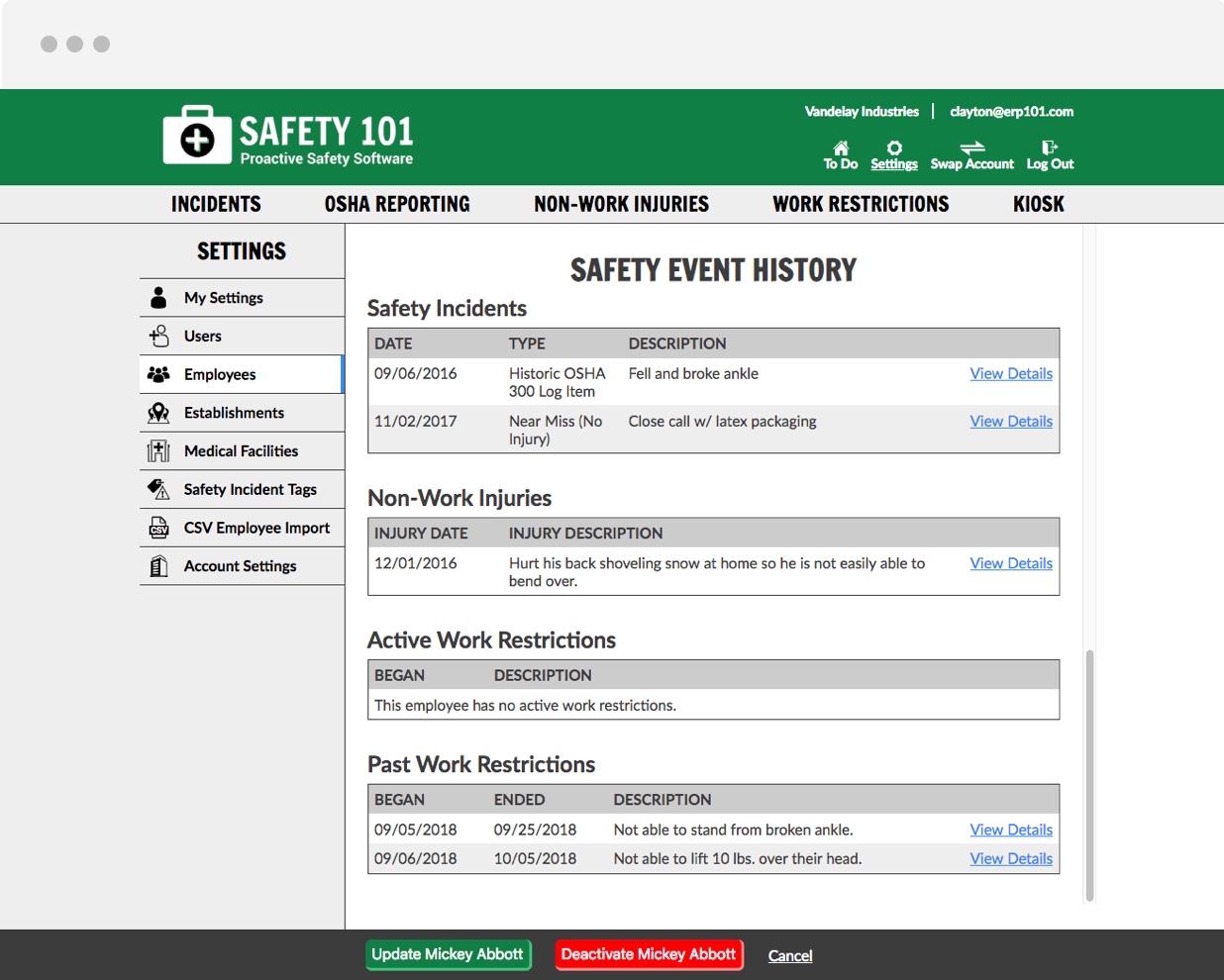View details of snow shoveling back injury
Viewport: 1224px width, 980px height.
click(1011, 563)
